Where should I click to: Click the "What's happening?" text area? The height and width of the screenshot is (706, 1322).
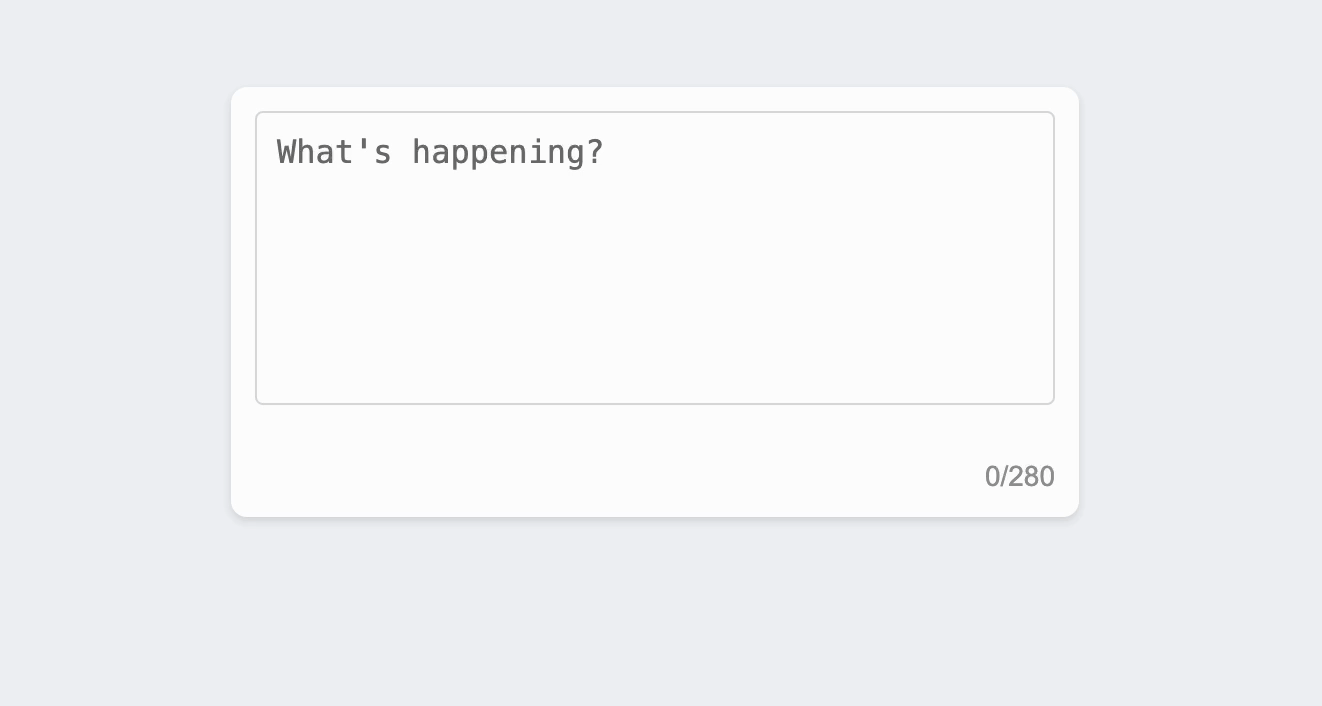click(x=655, y=258)
